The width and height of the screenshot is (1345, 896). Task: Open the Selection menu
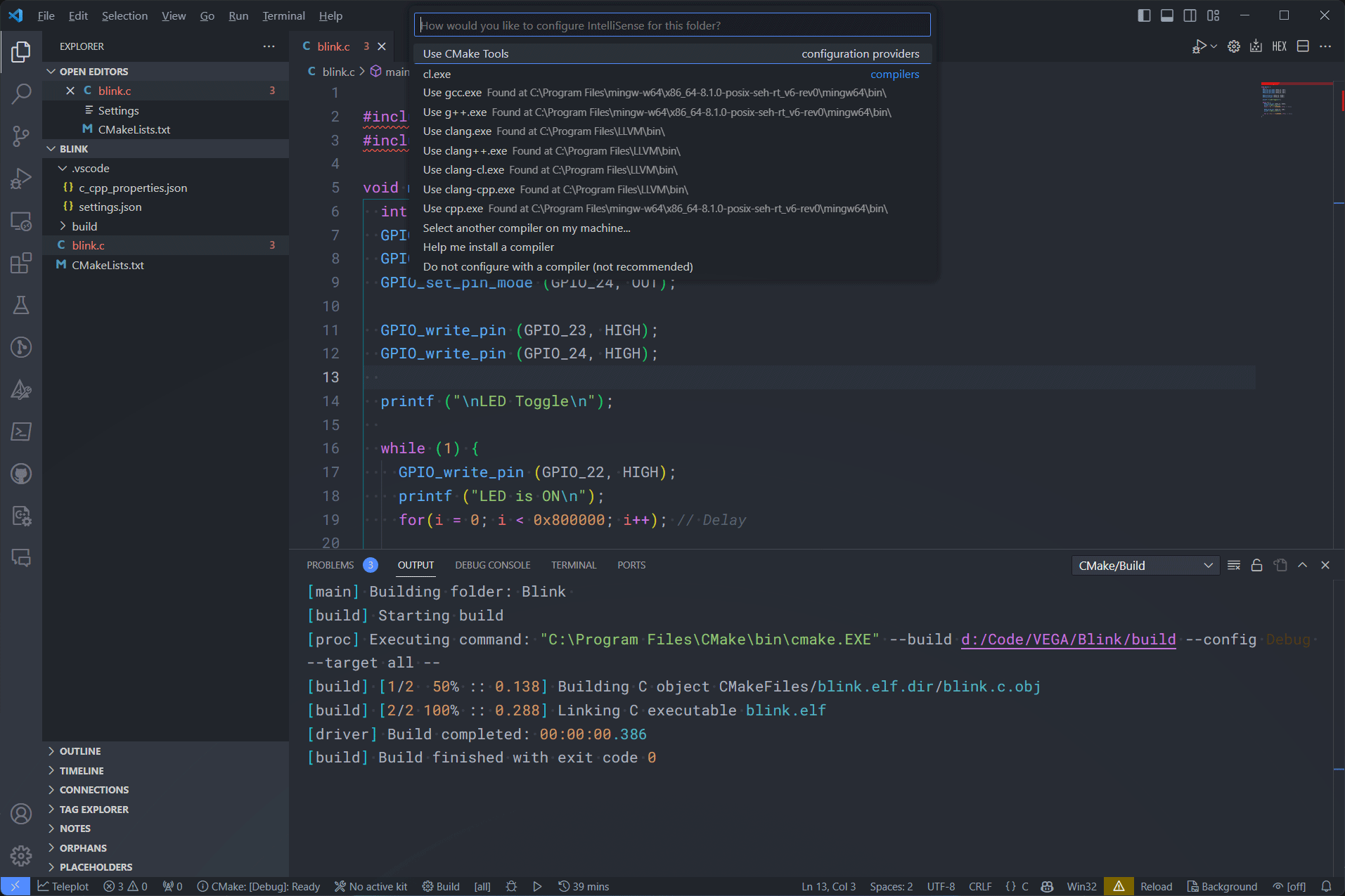click(124, 15)
